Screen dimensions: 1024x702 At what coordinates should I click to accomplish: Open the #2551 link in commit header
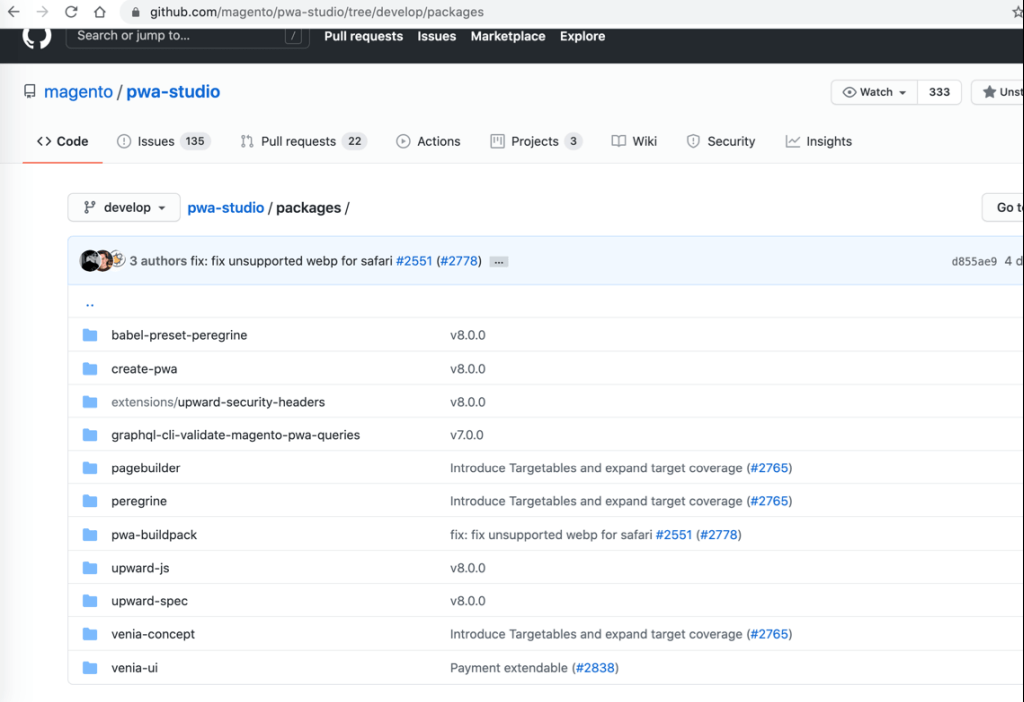(x=414, y=261)
